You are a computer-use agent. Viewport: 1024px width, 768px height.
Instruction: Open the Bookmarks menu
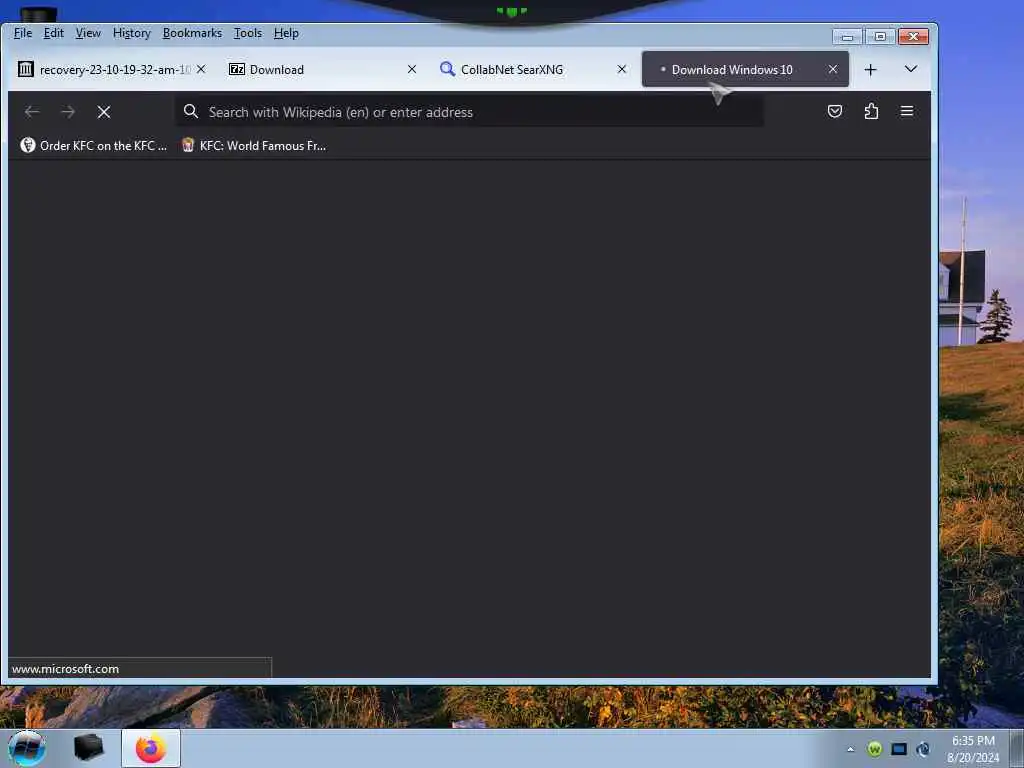(x=192, y=33)
